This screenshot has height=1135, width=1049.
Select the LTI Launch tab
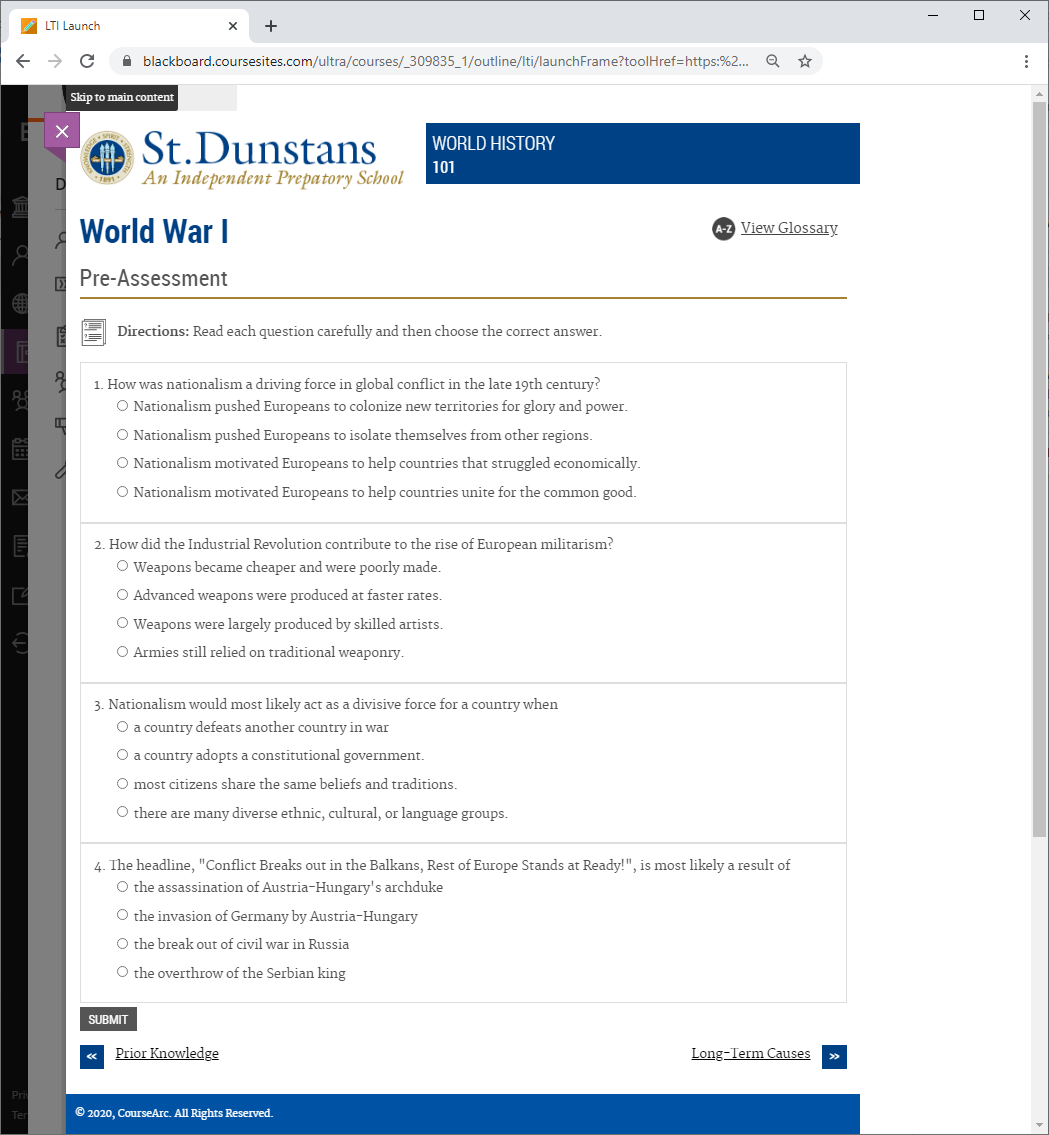tap(129, 26)
